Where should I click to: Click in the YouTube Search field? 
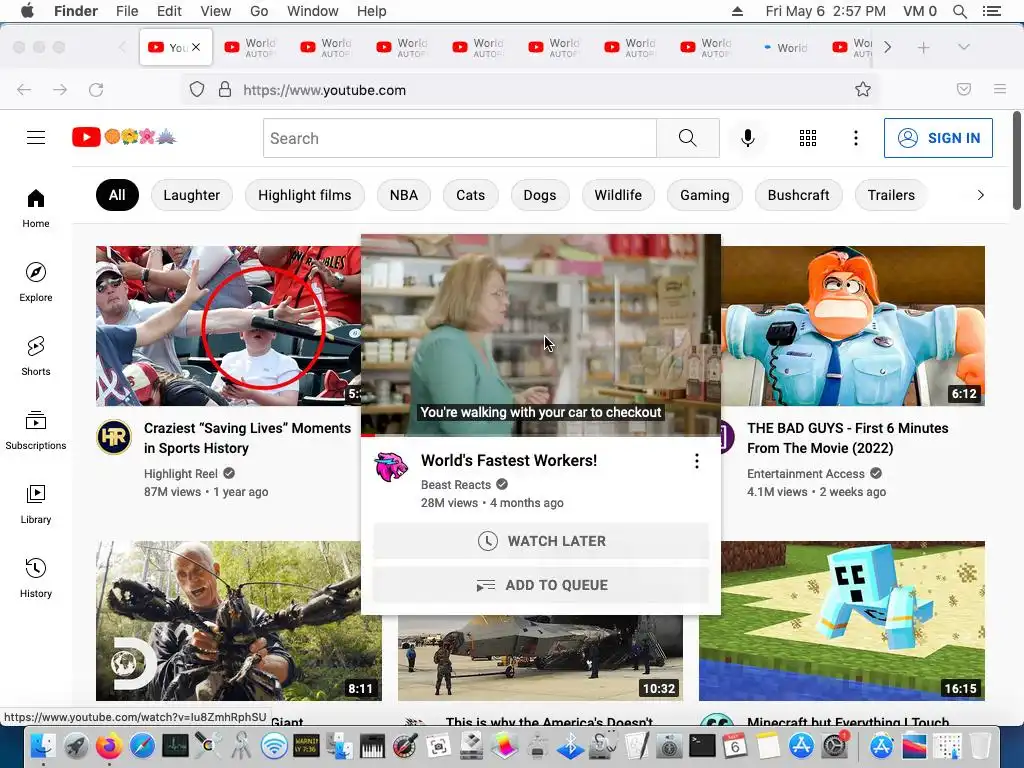tap(460, 138)
